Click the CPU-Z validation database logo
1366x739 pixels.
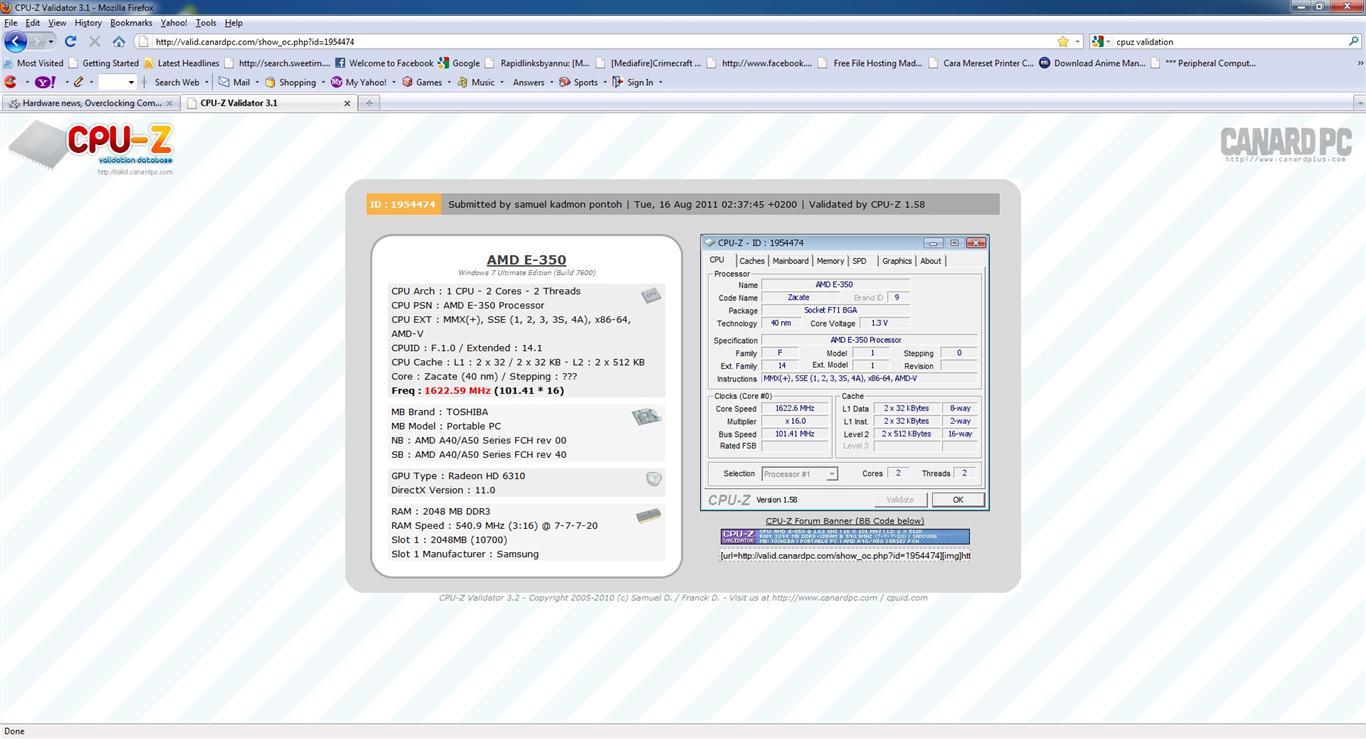(x=92, y=148)
